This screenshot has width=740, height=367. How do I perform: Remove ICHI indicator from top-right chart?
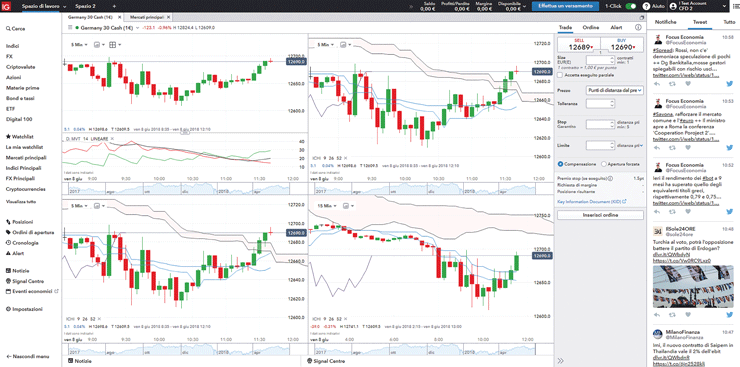(x=345, y=158)
